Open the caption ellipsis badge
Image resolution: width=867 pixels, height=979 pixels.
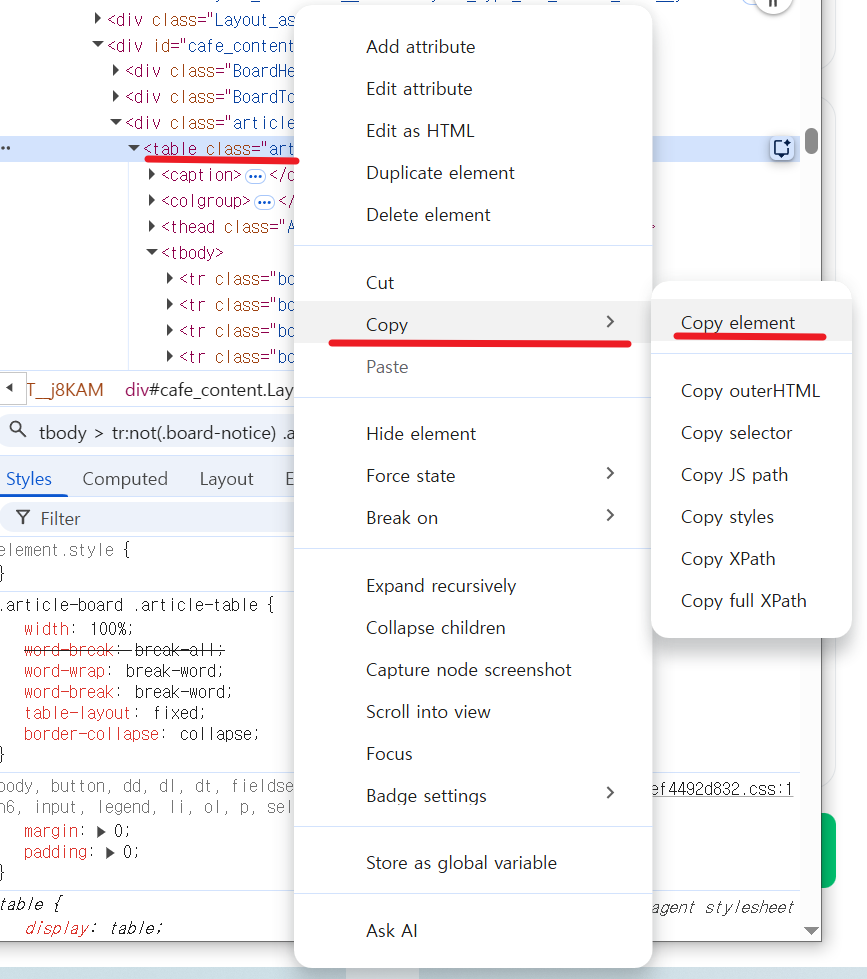[x=255, y=176]
